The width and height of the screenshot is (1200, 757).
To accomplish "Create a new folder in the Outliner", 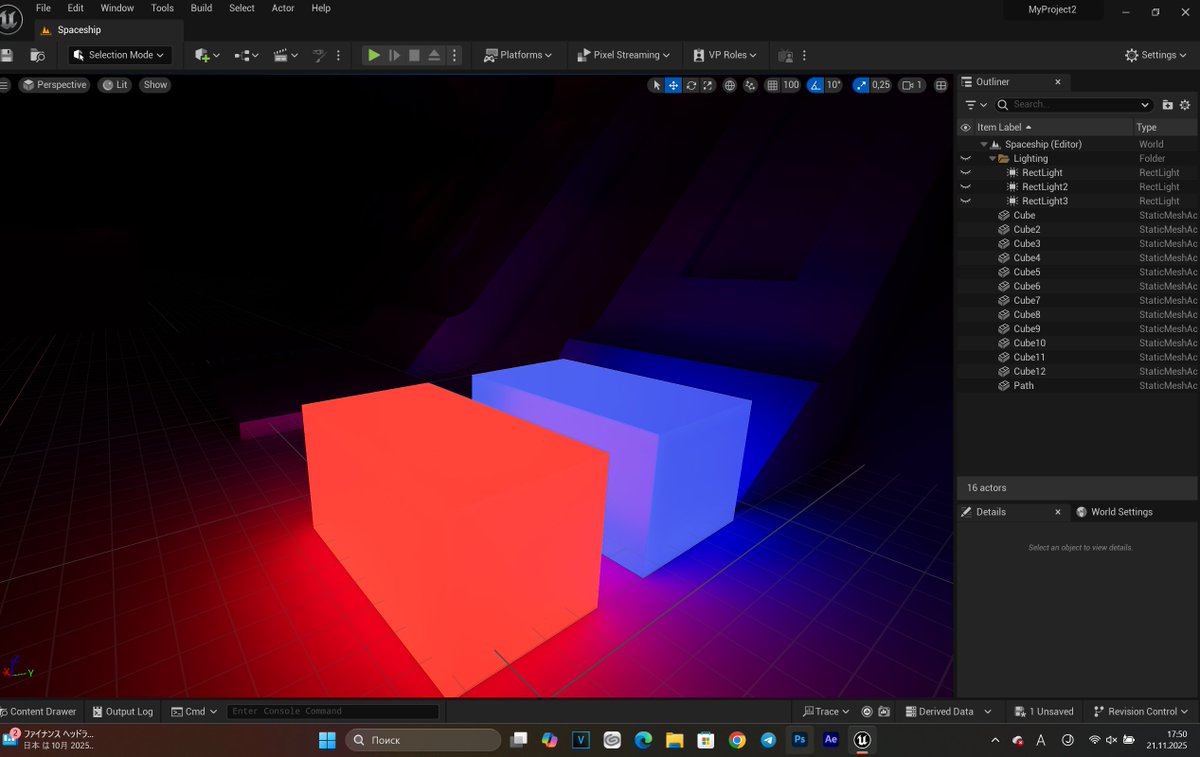I will pyautogui.click(x=1167, y=105).
